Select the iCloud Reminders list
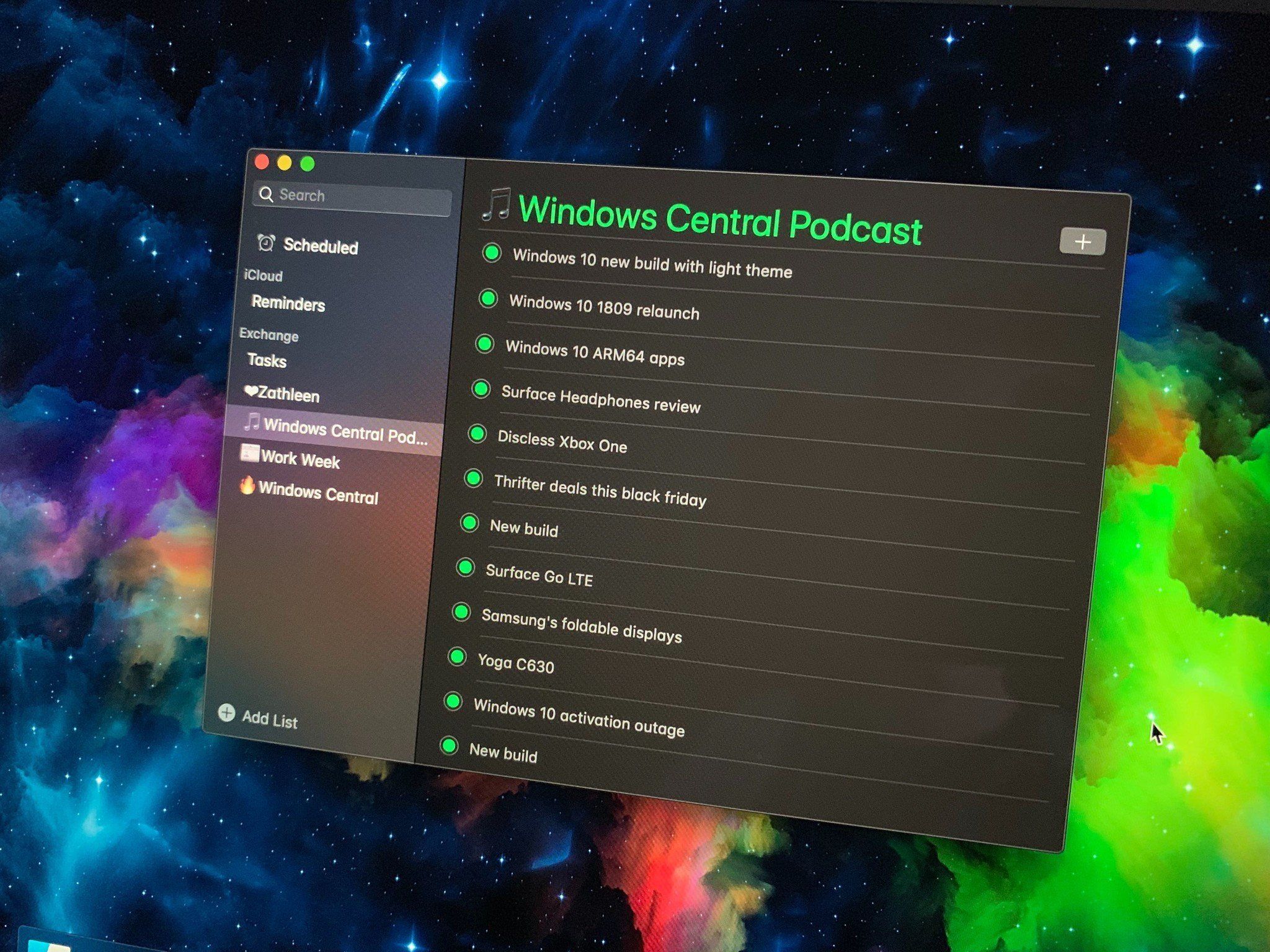Screen dimensions: 1270x952 click(x=288, y=304)
